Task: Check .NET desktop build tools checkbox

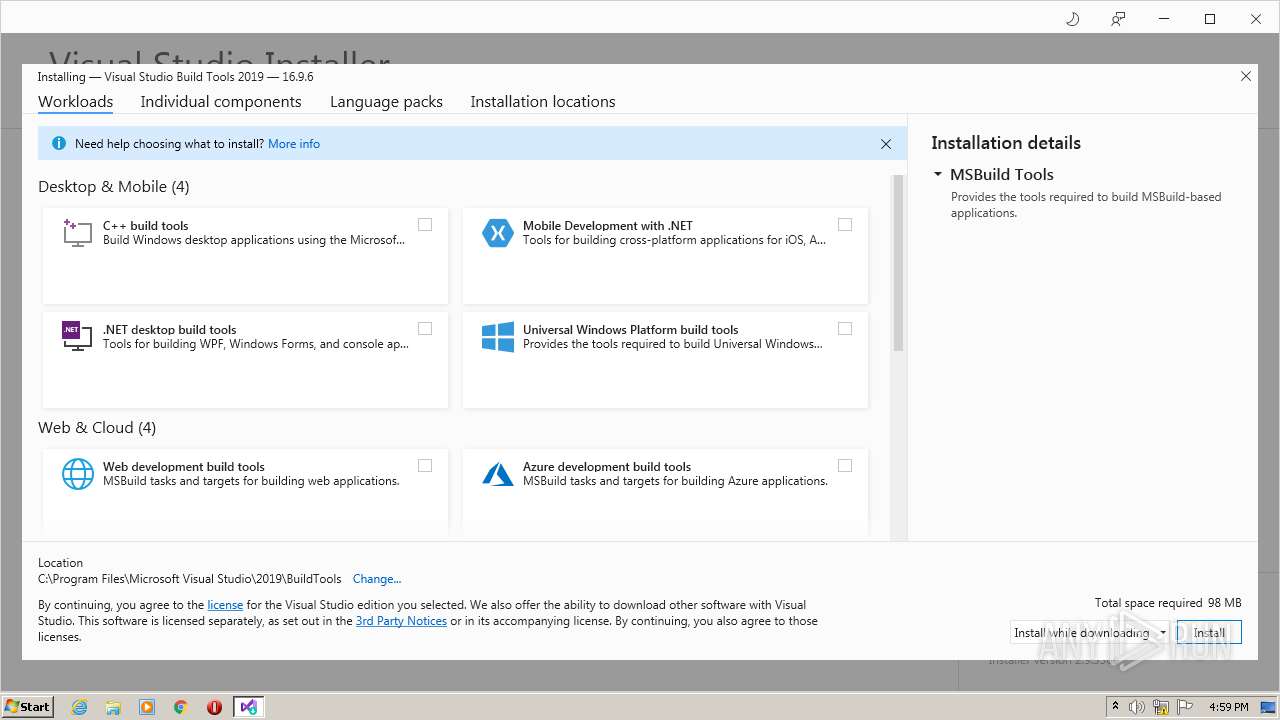Action: pyautogui.click(x=425, y=328)
